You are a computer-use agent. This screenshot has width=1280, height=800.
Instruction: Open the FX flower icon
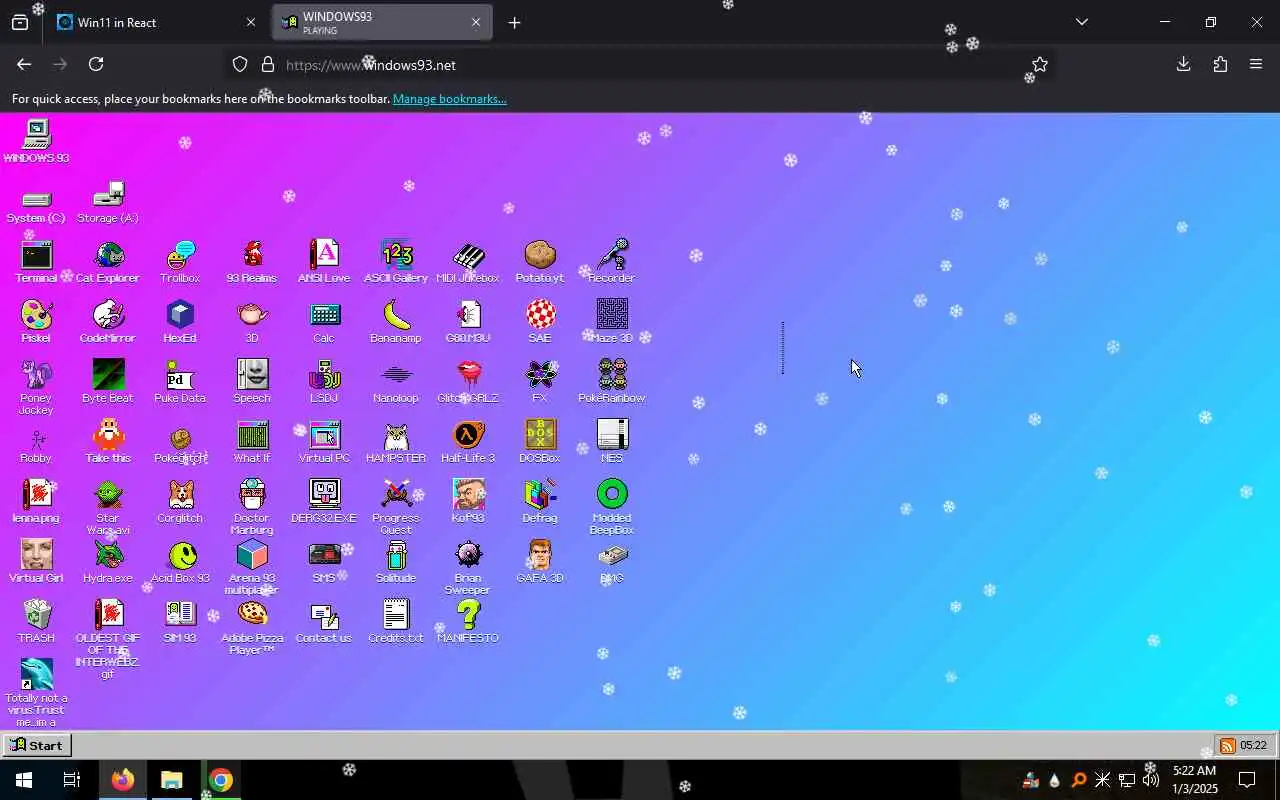(540, 382)
